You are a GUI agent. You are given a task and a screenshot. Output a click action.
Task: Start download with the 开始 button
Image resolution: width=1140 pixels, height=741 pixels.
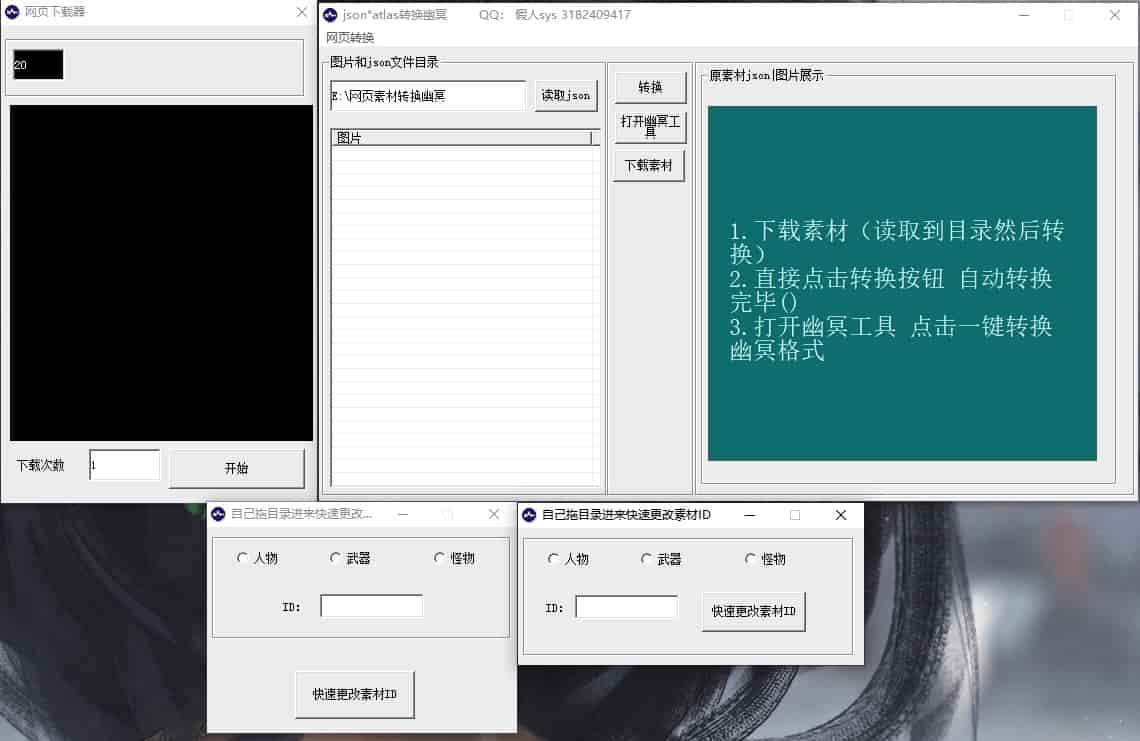tap(236, 468)
